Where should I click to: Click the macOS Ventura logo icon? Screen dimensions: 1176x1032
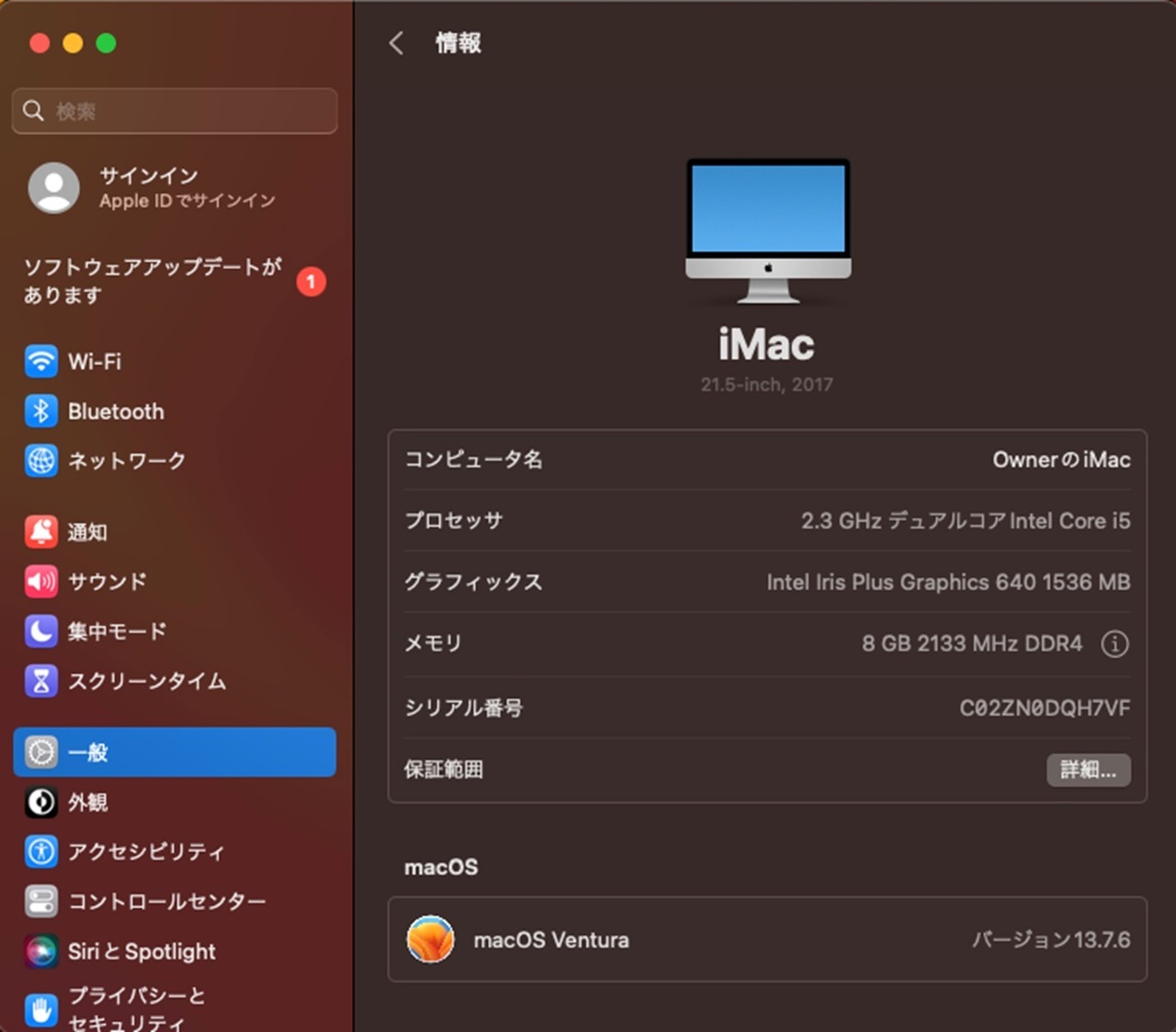[430, 939]
